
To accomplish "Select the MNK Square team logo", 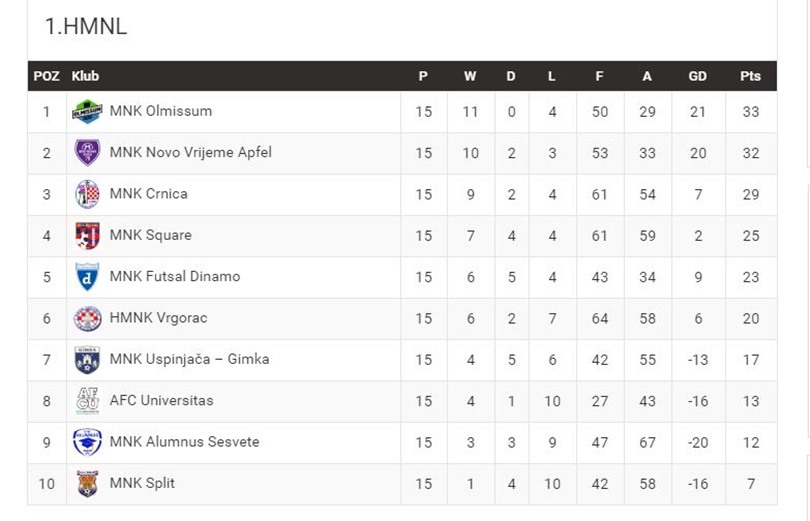I will [x=87, y=235].
